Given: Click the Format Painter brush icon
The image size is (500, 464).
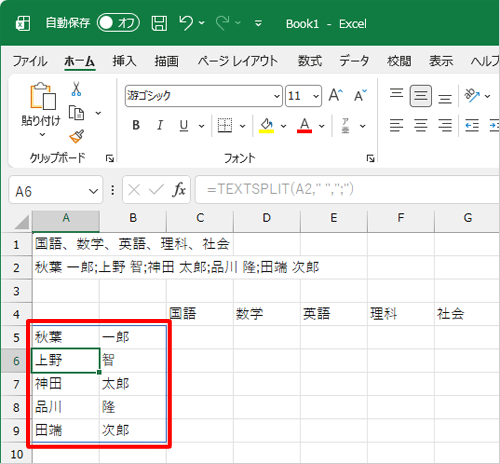Looking at the screenshot, I should 76,136.
